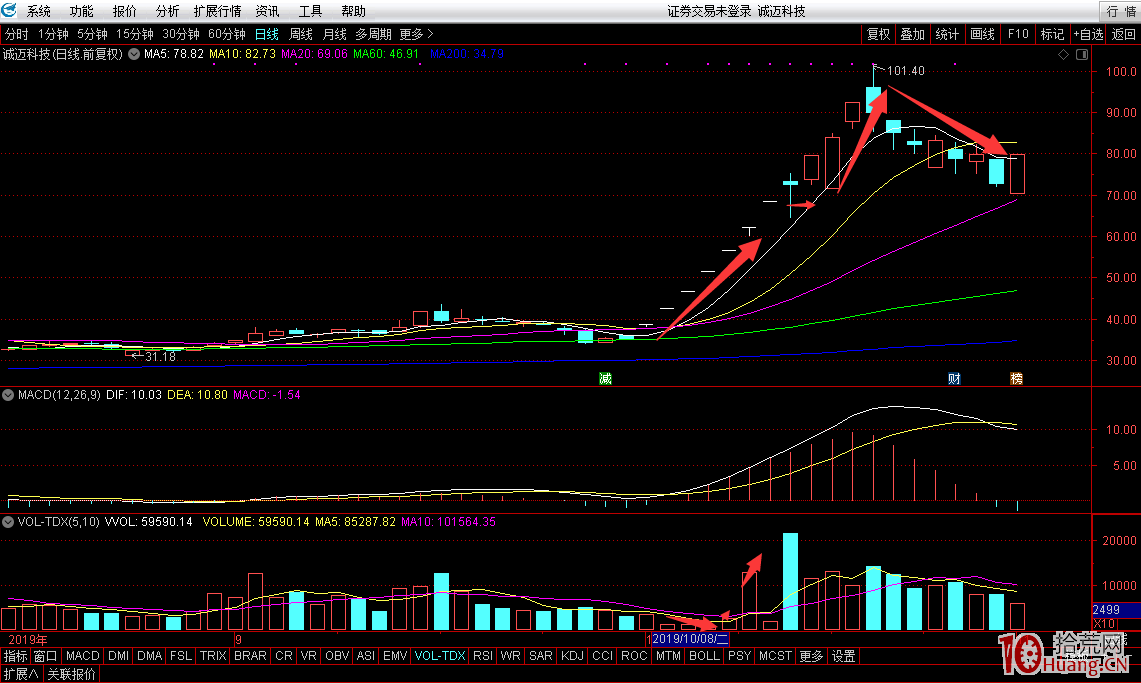Open the 扩展行情 menu
This screenshot has height=684, width=1141.
pyautogui.click(x=218, y=12)
